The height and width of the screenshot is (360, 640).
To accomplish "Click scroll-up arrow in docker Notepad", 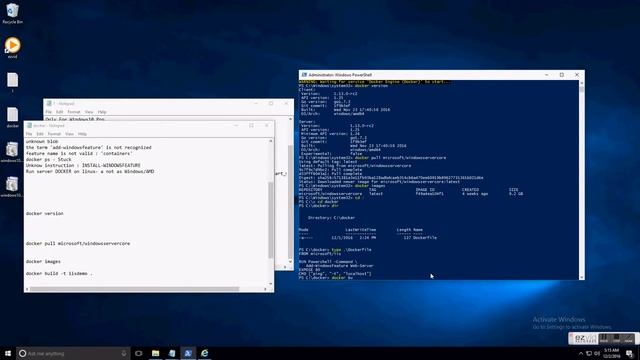I will coord(270,141).
